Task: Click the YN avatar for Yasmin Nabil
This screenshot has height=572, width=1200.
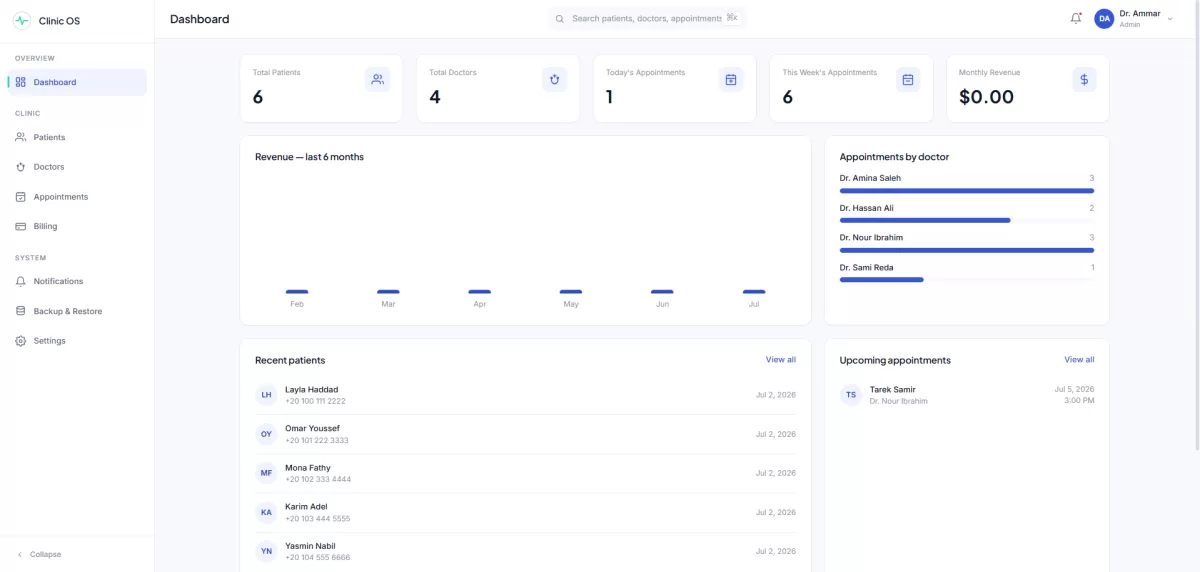Action: [x=266, y=551]
